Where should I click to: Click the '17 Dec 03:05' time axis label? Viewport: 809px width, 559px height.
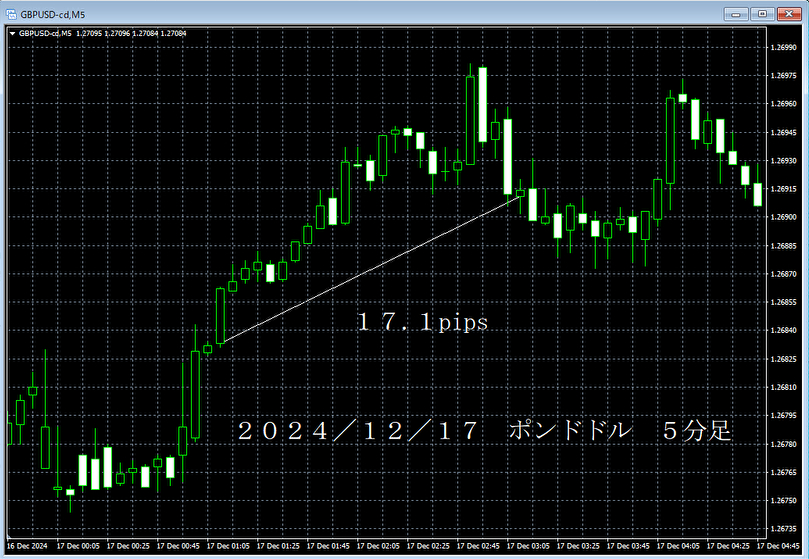click(x=528, y=546)
